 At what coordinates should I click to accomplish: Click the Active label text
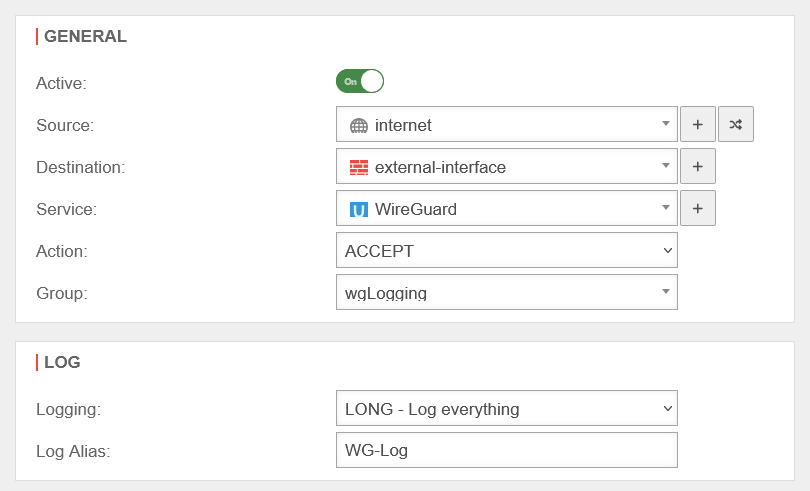61,83
